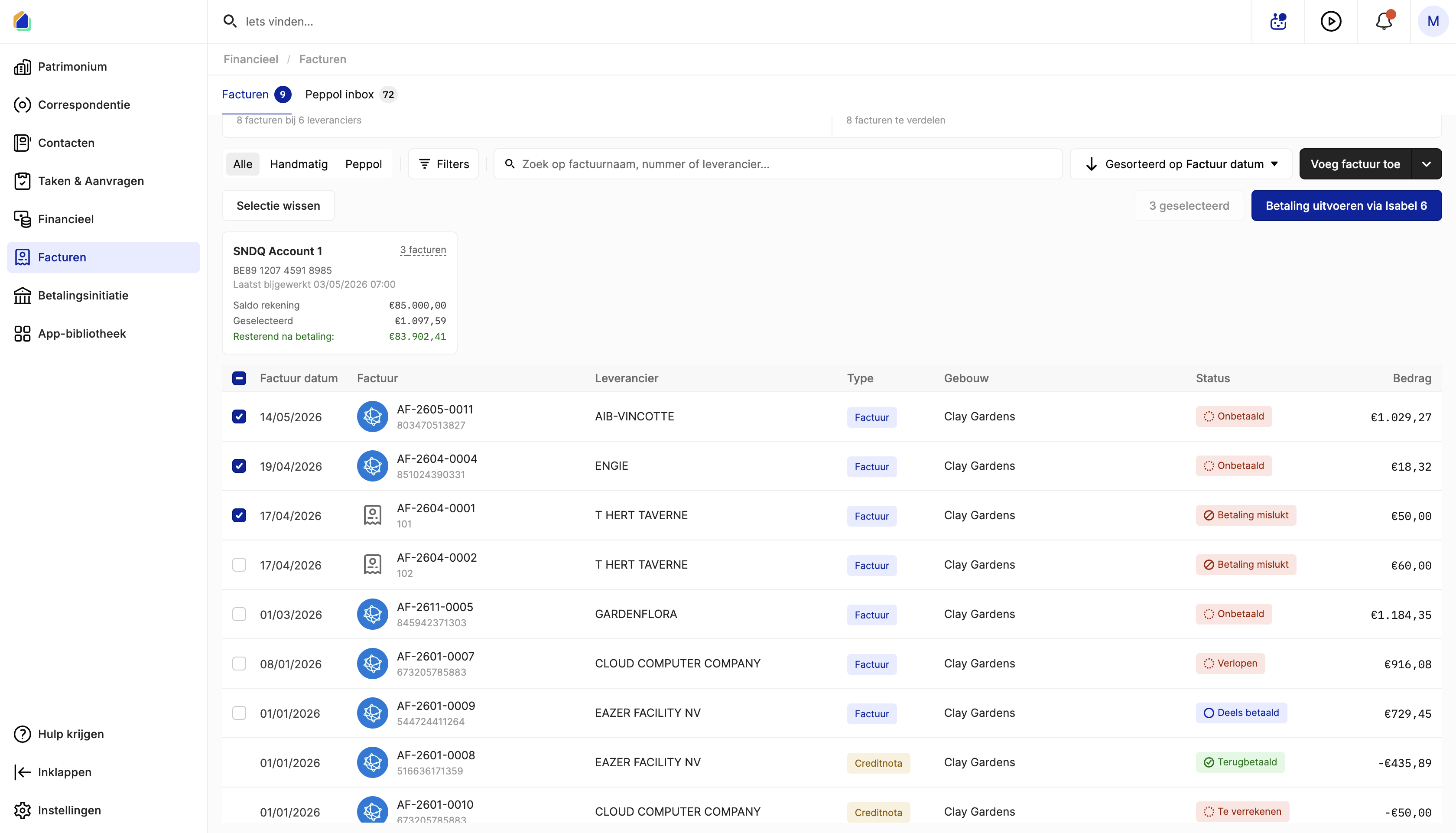Viewport: 1456px width, 833px height.
Task: Check the AF-2611-0005 row checkbox
Action: coord(239,614)
